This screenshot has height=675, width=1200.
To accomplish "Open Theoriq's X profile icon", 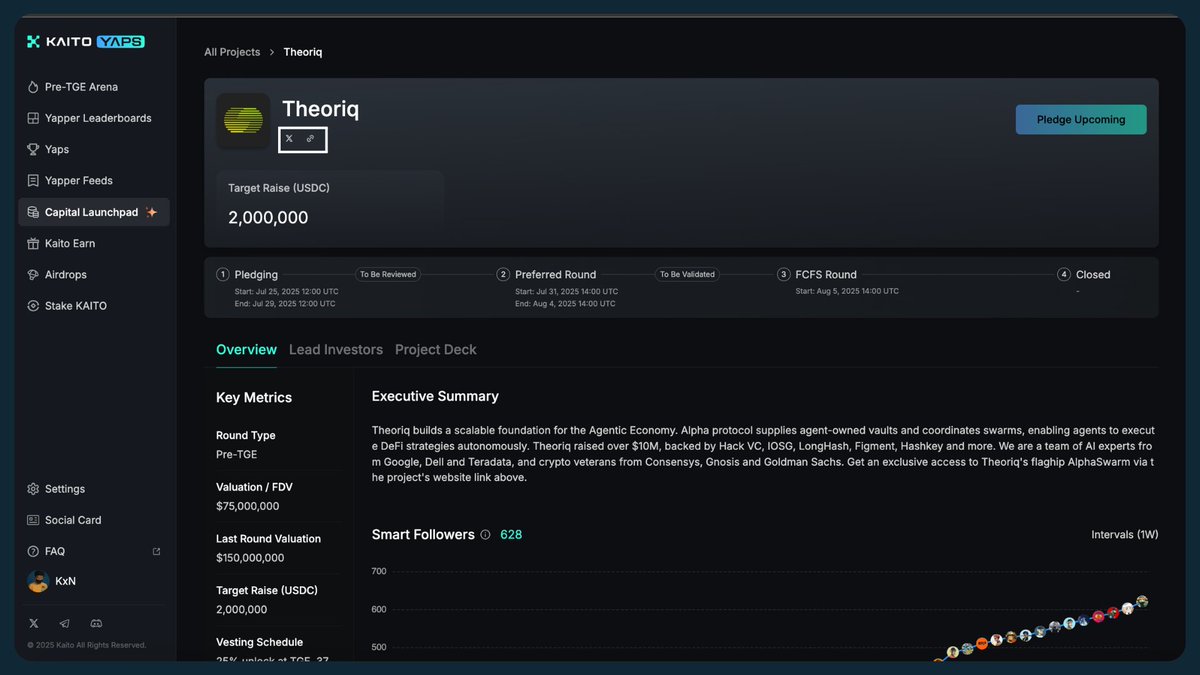I will [x=289, y=139].
